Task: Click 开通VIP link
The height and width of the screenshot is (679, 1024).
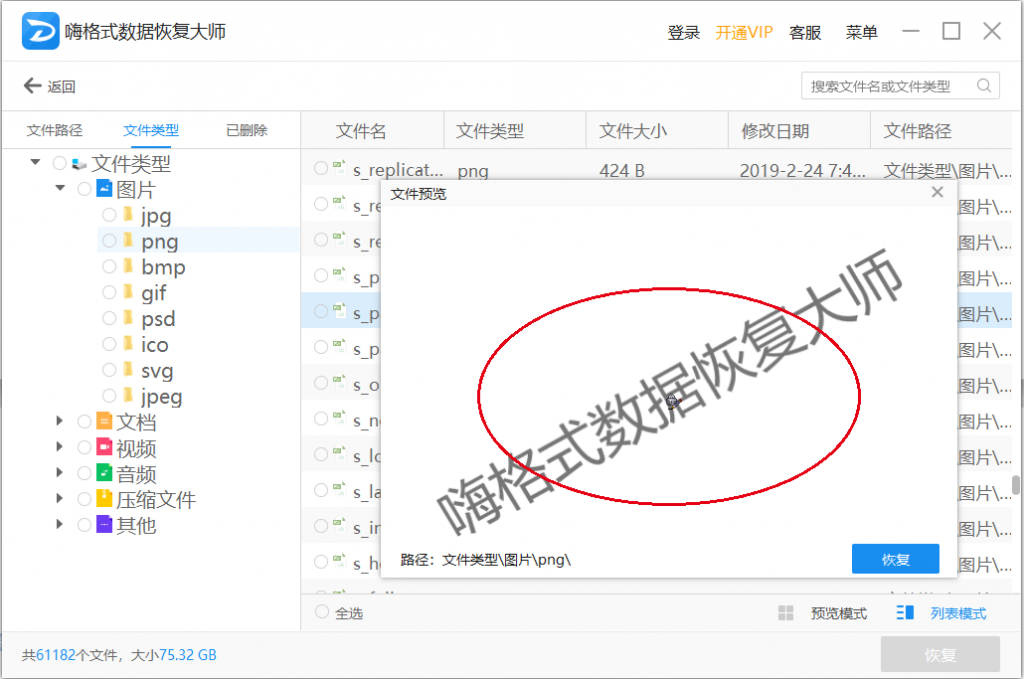Action: point(744,32)
